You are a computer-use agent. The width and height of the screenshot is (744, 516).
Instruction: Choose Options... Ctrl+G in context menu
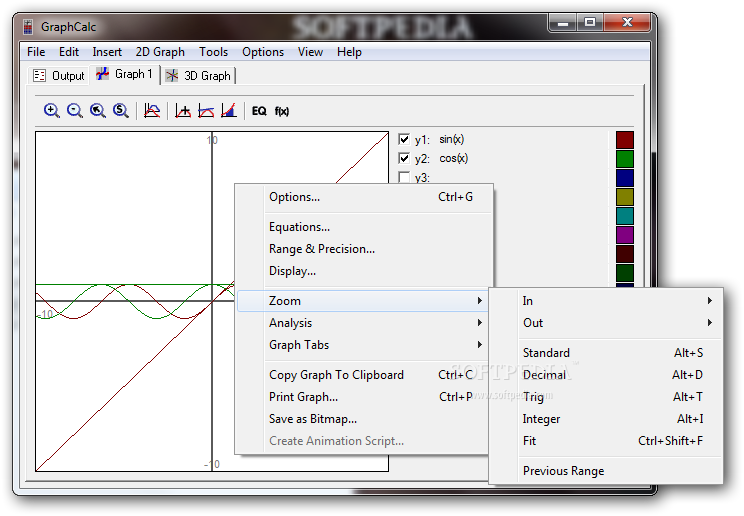point(364,197)
